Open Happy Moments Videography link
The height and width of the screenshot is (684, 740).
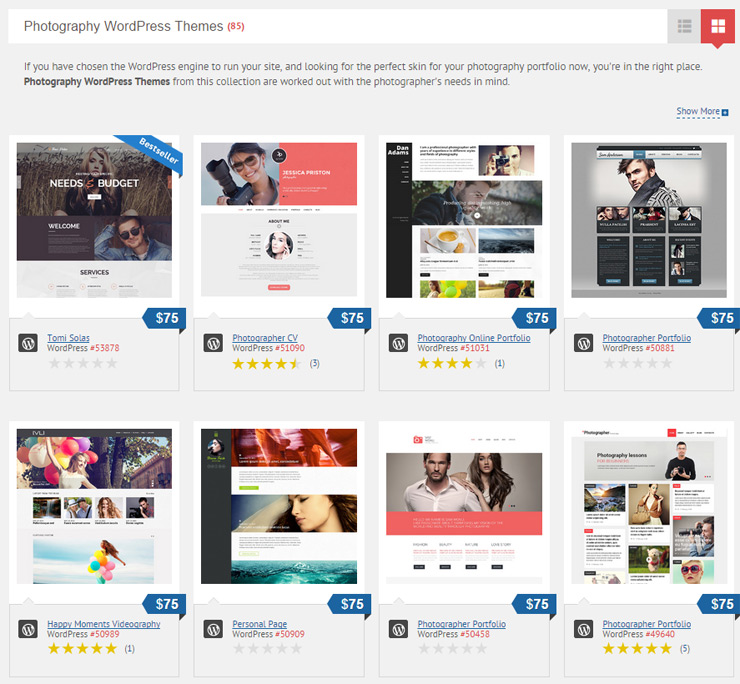[x=103, y=624]
